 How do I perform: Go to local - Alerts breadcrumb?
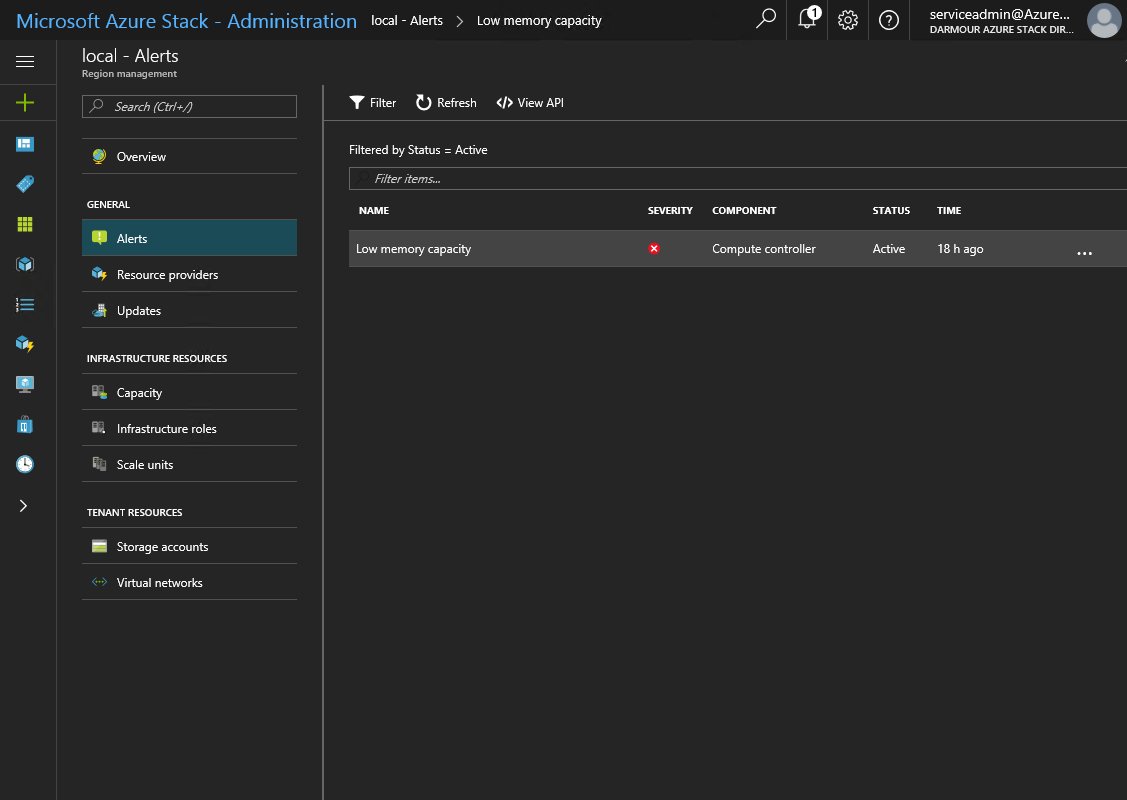(407, 21)
